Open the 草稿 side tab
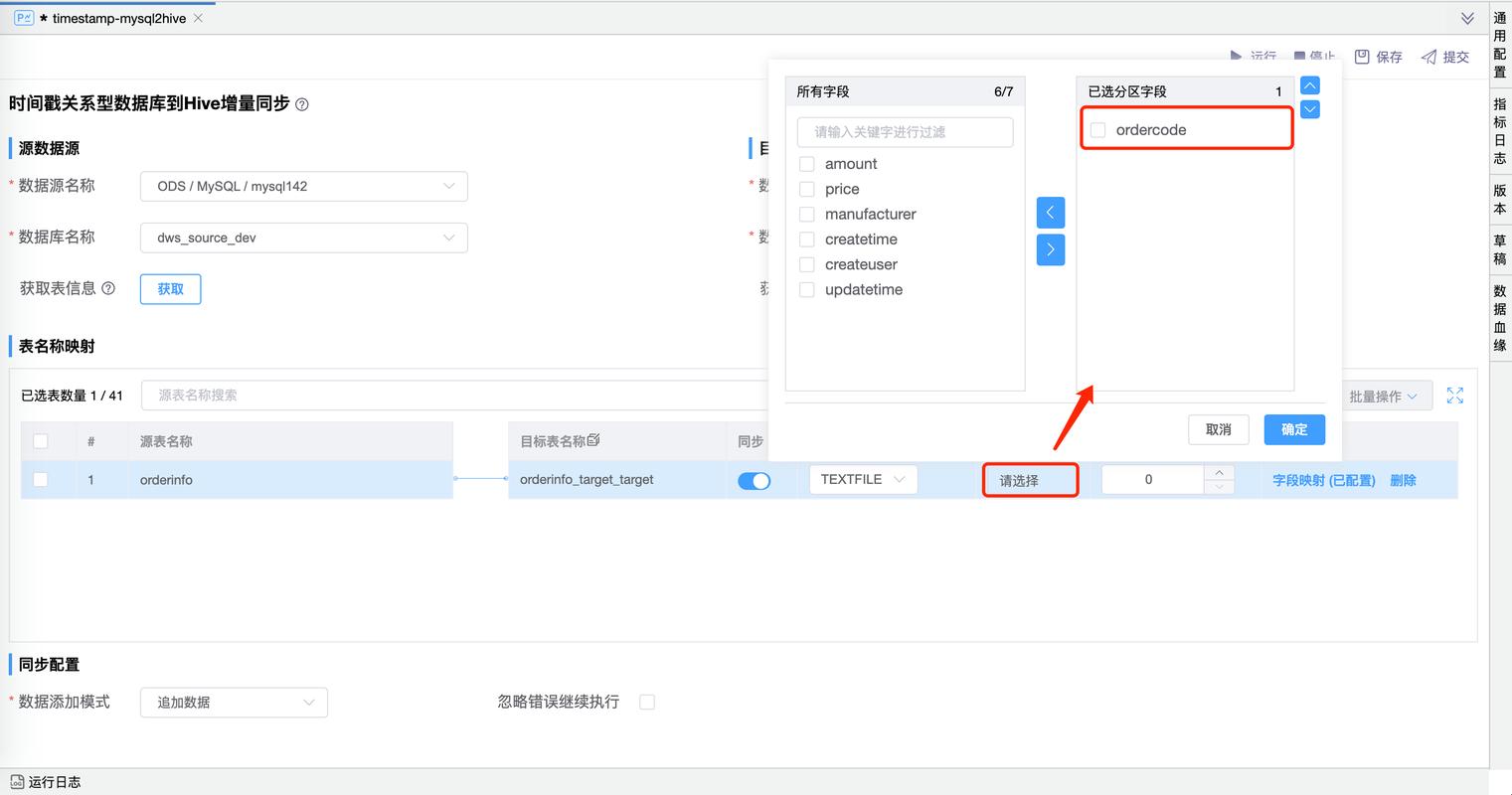The width and height of the screenshot is (1512, 795). coord(1500,249)
